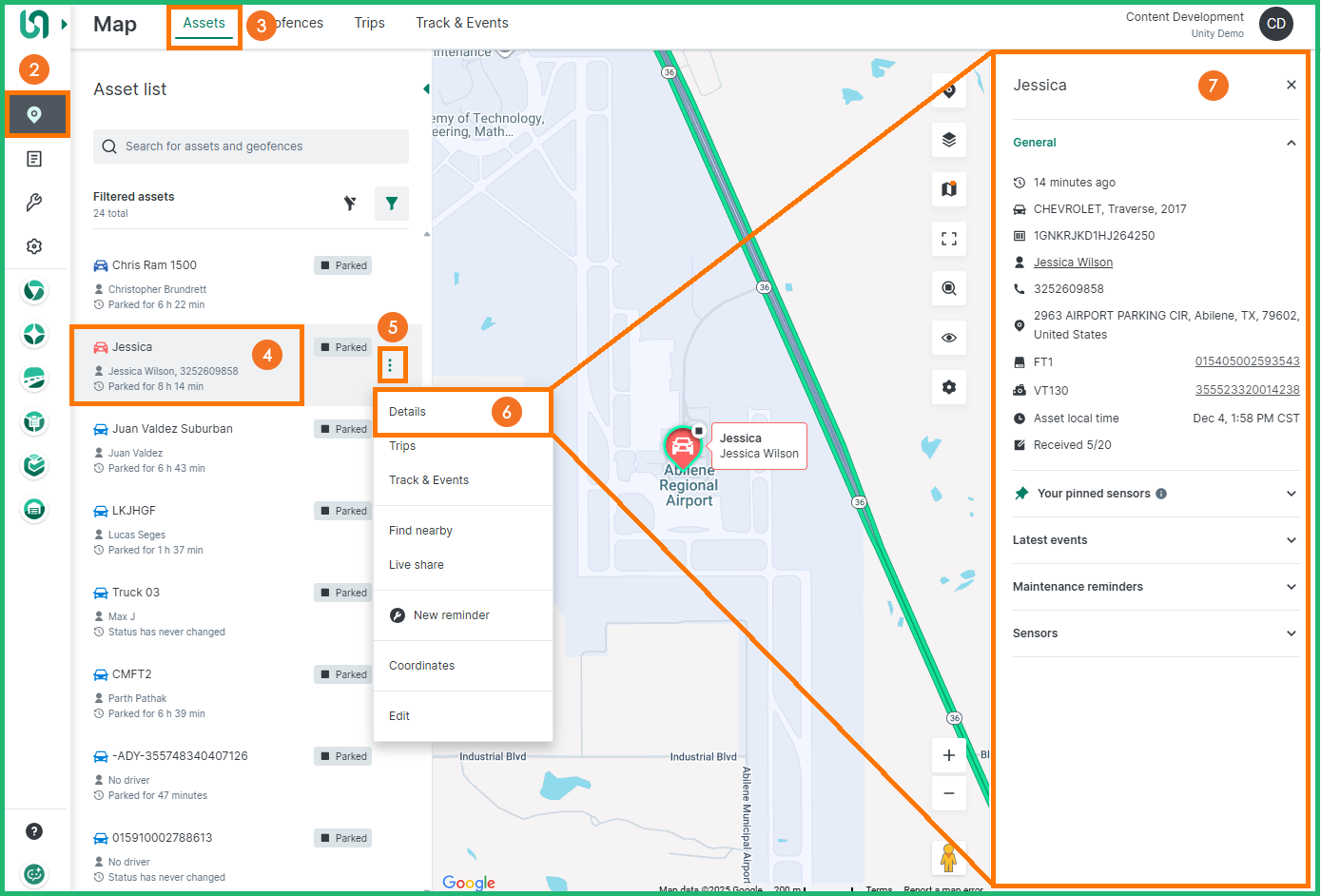1321x896 pixels.
Task: Open the wrench maintenance sidebar icon
Action: coord(34,203)
